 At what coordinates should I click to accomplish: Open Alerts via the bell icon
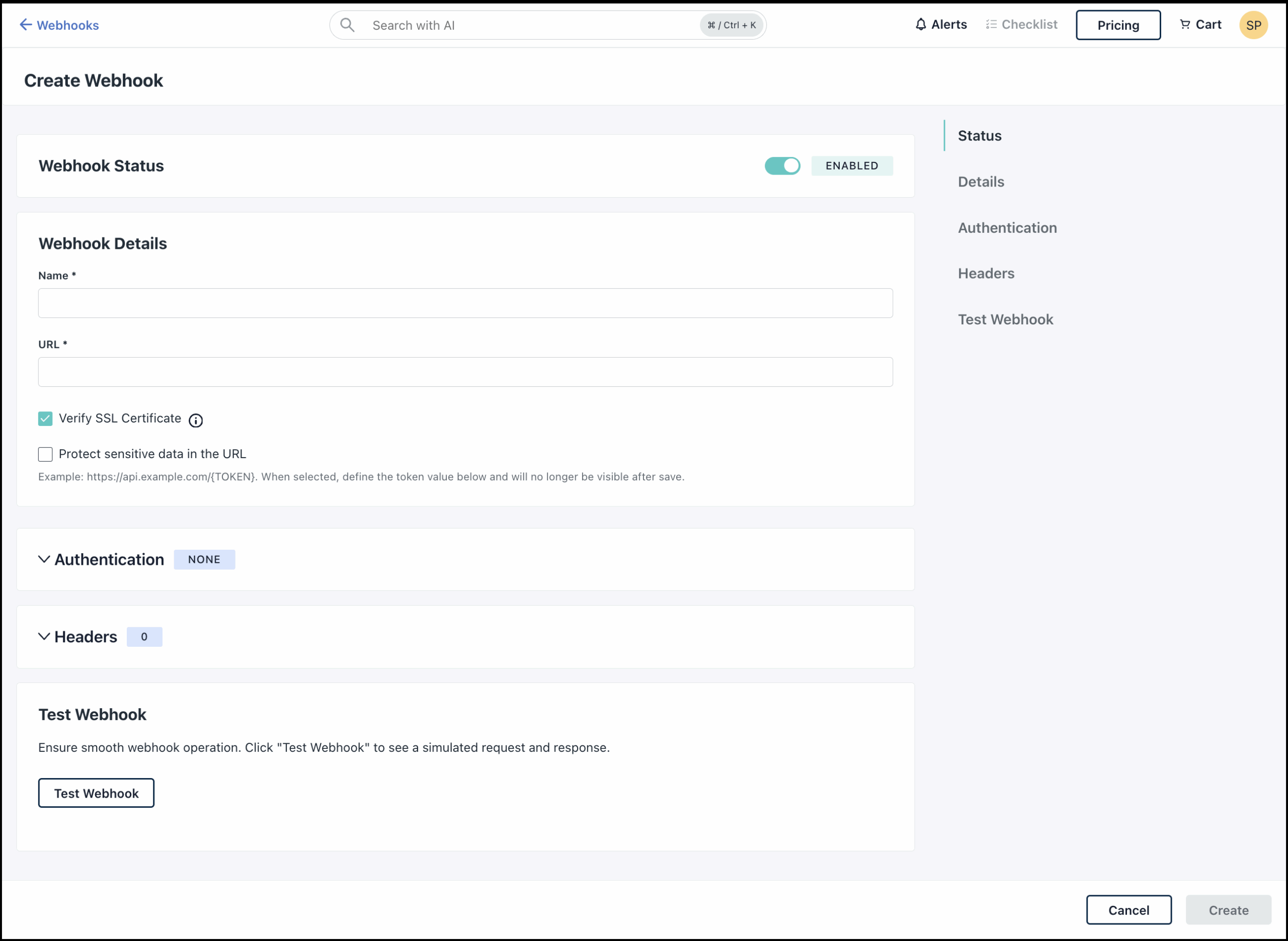pos(940,25)
